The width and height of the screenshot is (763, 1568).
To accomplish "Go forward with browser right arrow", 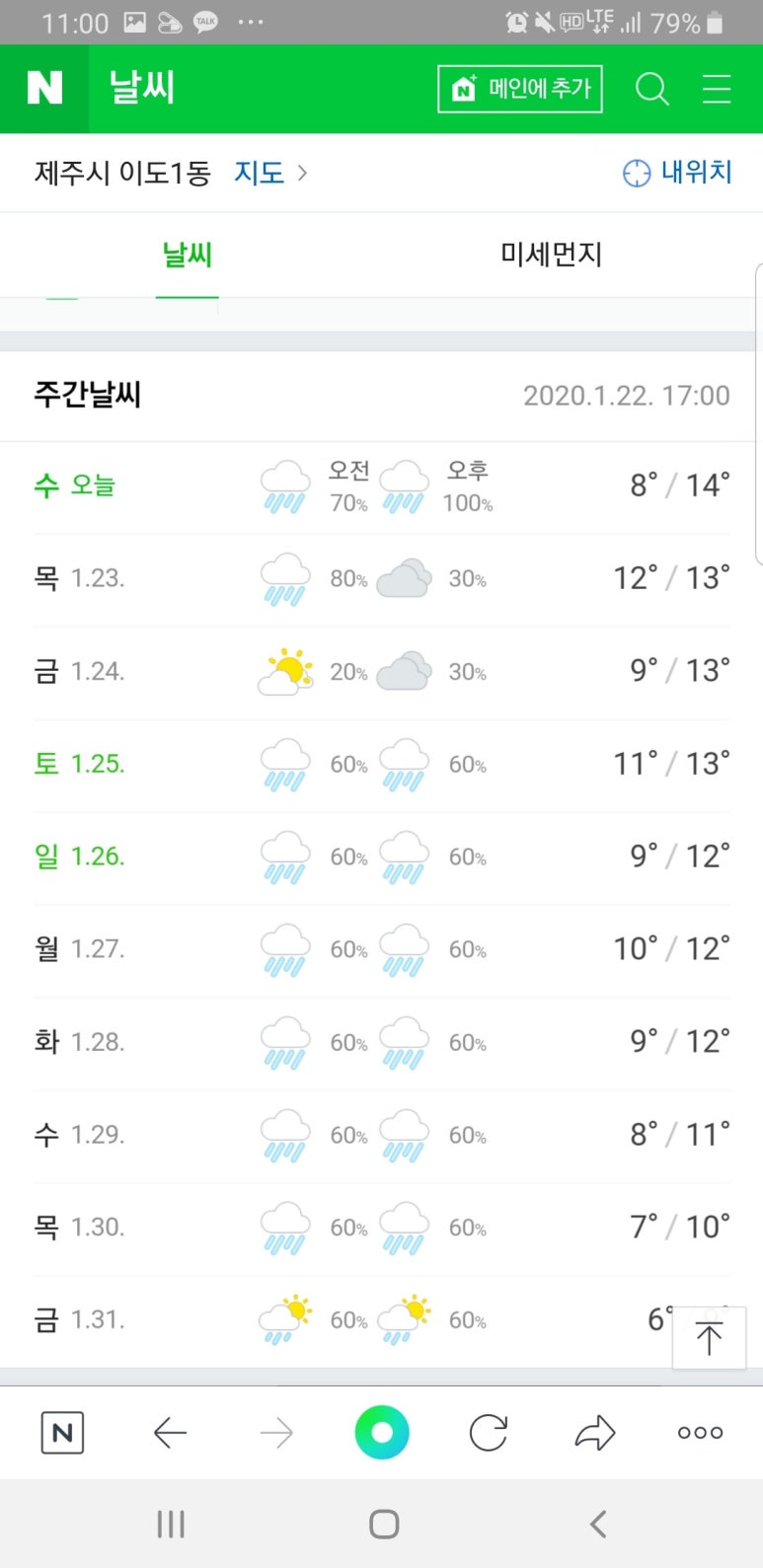I will [276, 1433].
